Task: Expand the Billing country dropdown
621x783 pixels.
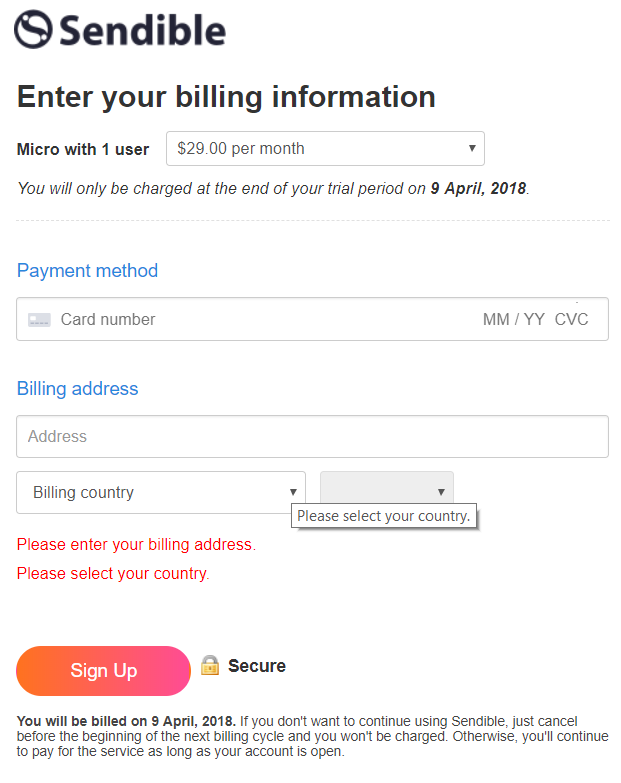Action: point(161,492)
